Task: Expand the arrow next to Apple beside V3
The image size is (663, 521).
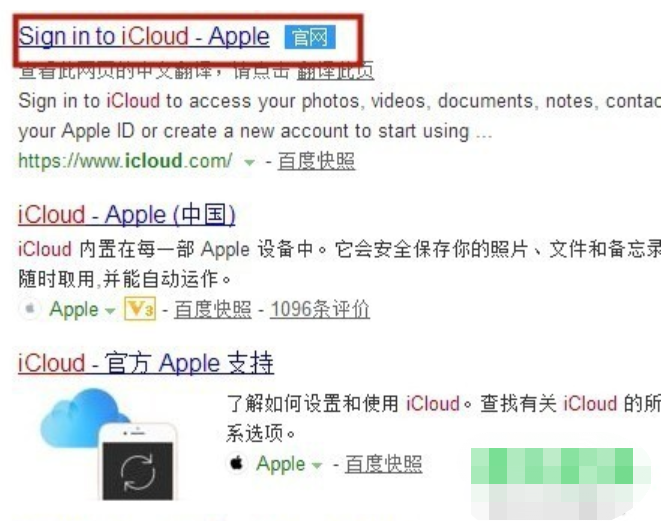Action: click(x=110, y=311)
